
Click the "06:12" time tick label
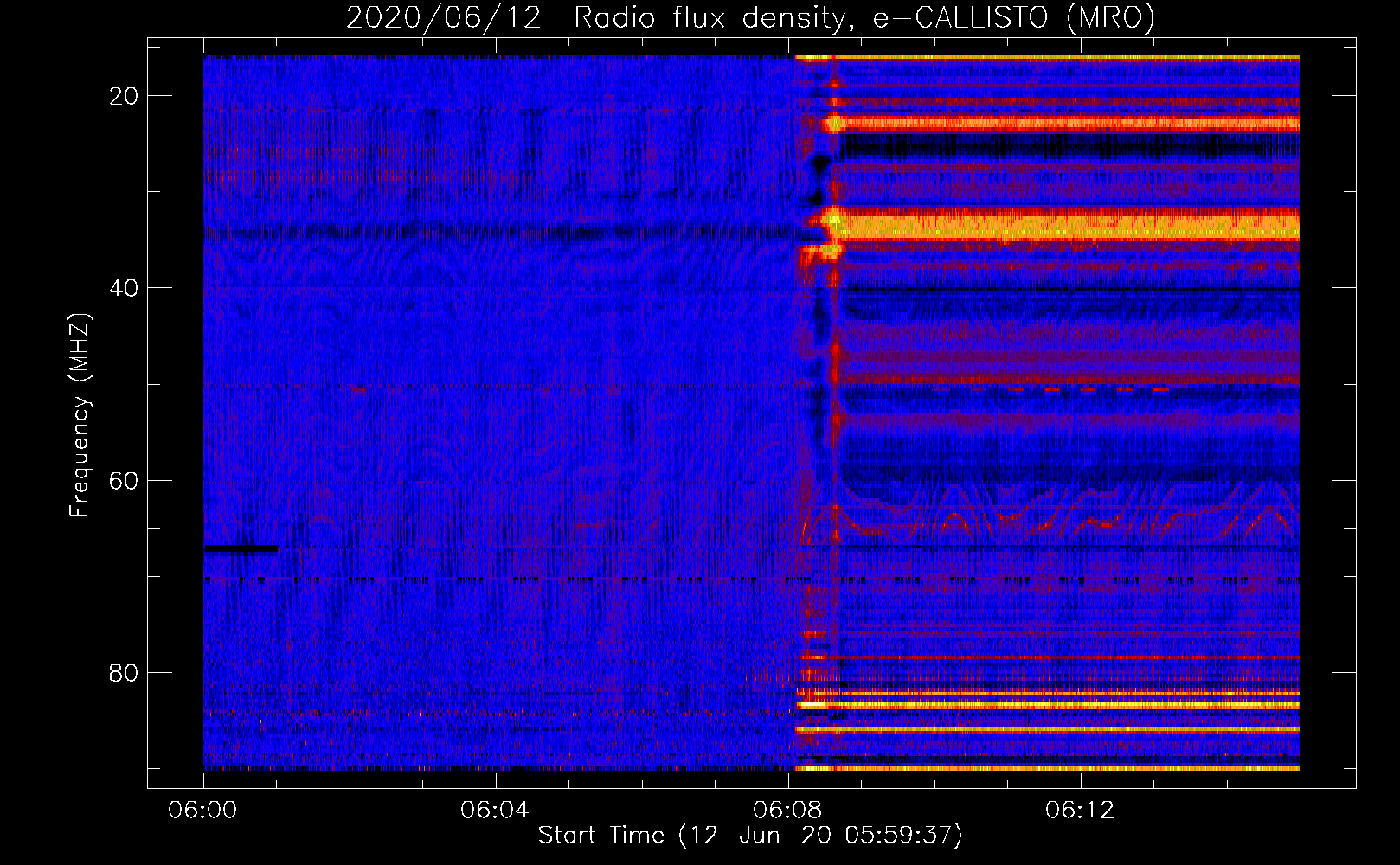click(1080, 811)
